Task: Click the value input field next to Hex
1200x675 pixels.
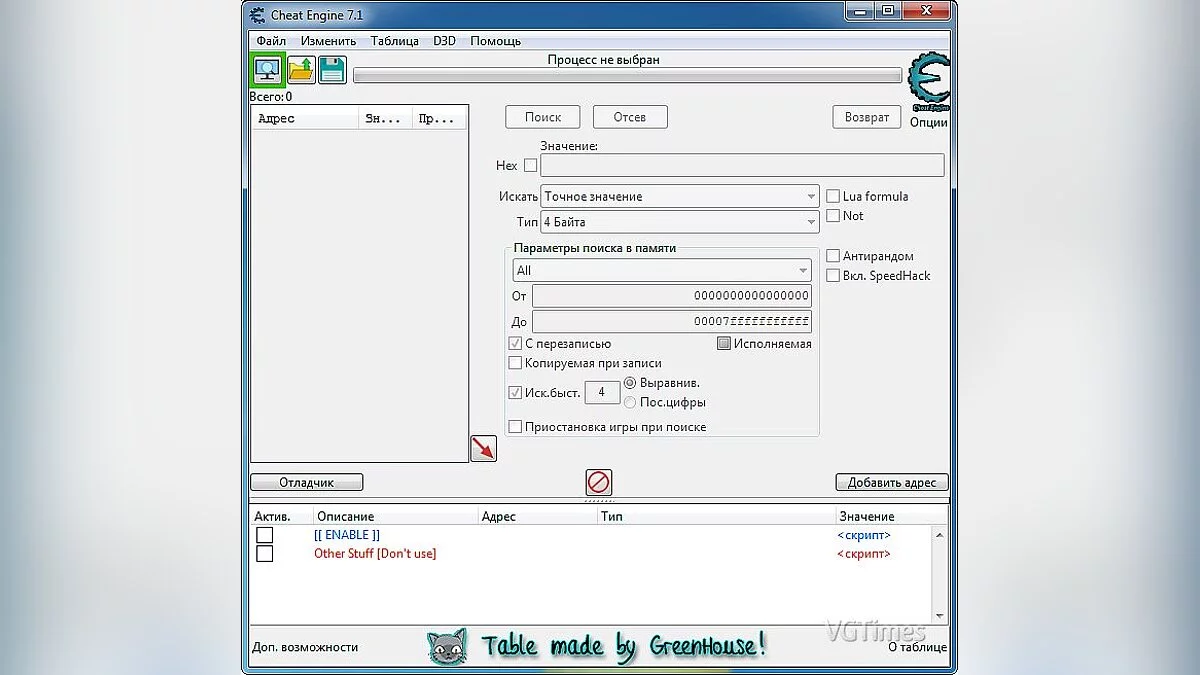Action: pyautogui.click(x=740, y=165)
